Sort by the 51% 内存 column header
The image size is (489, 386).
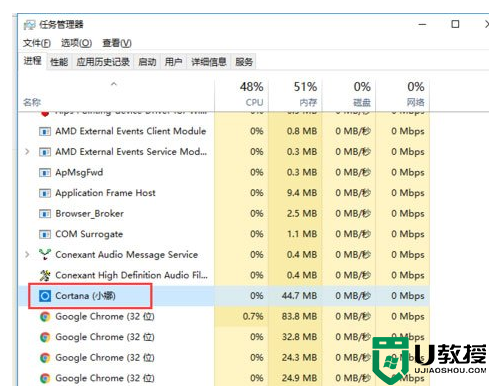295,94
